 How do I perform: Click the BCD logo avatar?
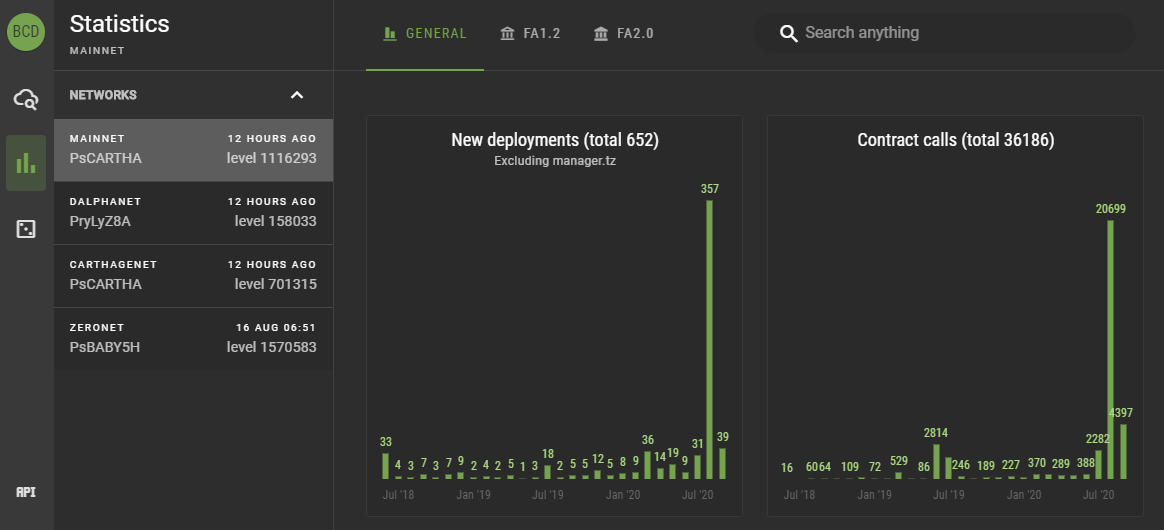(26, 32)
